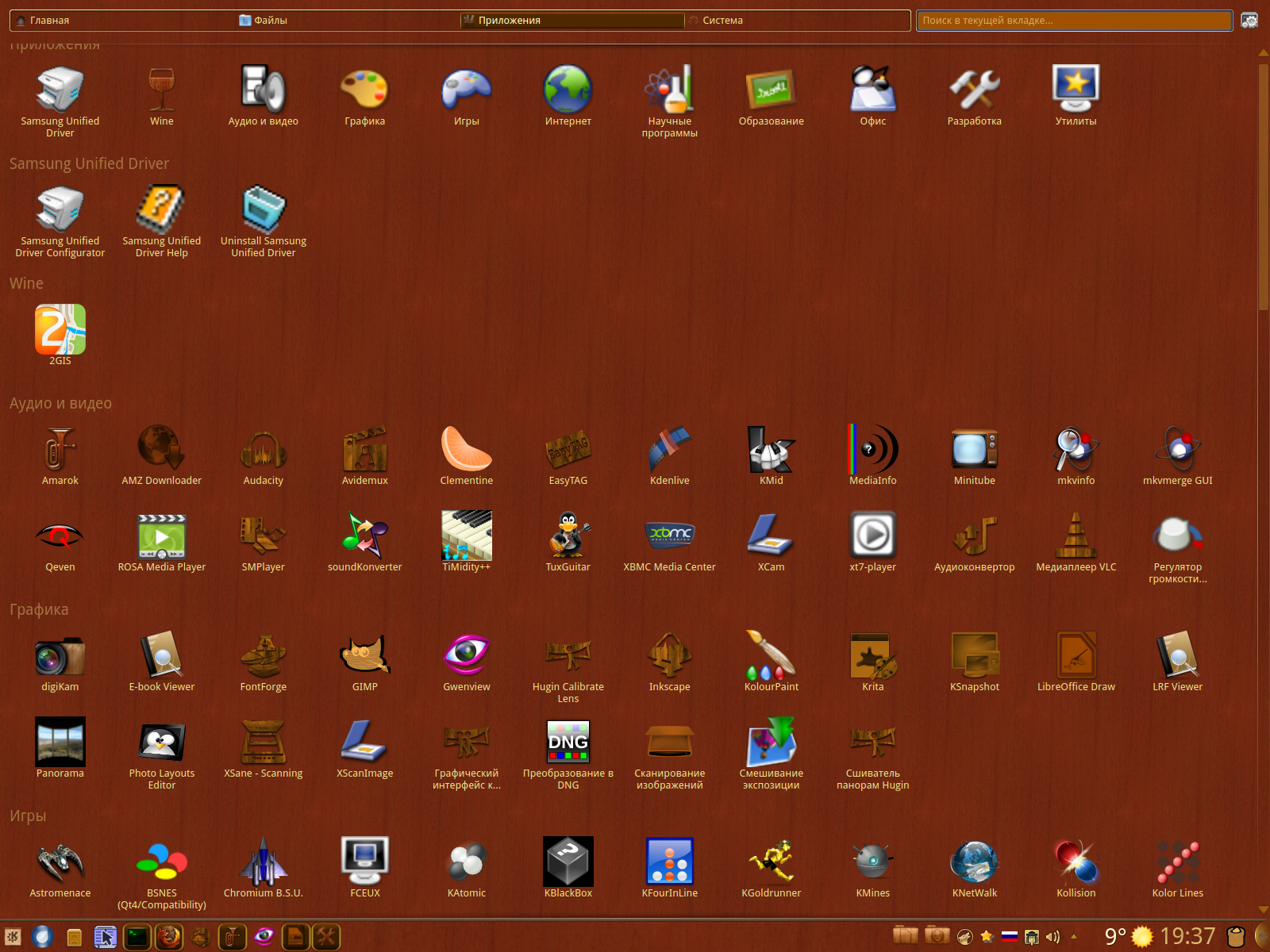
Task: Open Kdenlive video editor
Action: tap(670, 456)
